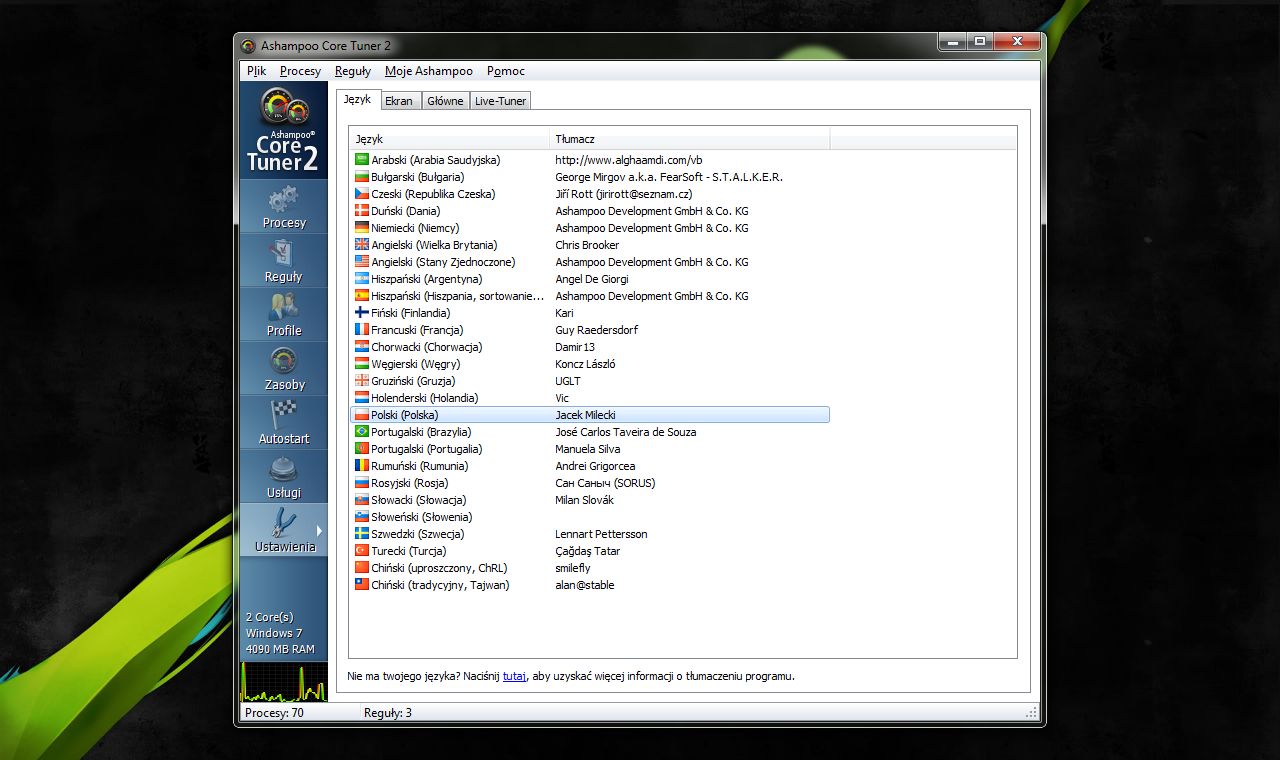
Task: Sort by the Język column header
Action: coord(450,139)
